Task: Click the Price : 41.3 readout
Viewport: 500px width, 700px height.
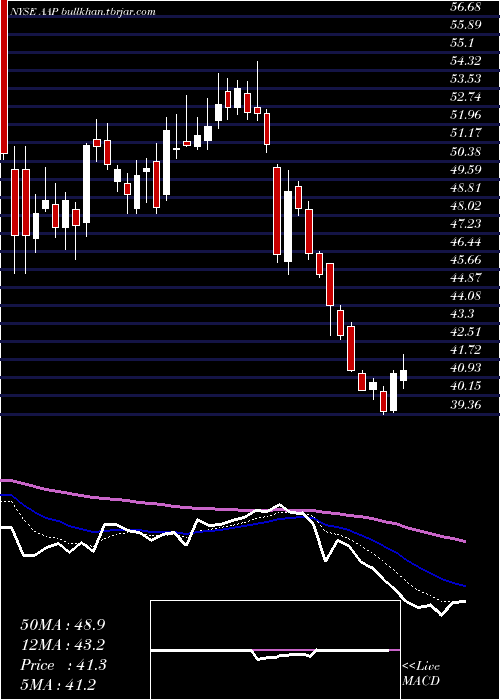Action: pyautogui.click(x=63, y=665)
